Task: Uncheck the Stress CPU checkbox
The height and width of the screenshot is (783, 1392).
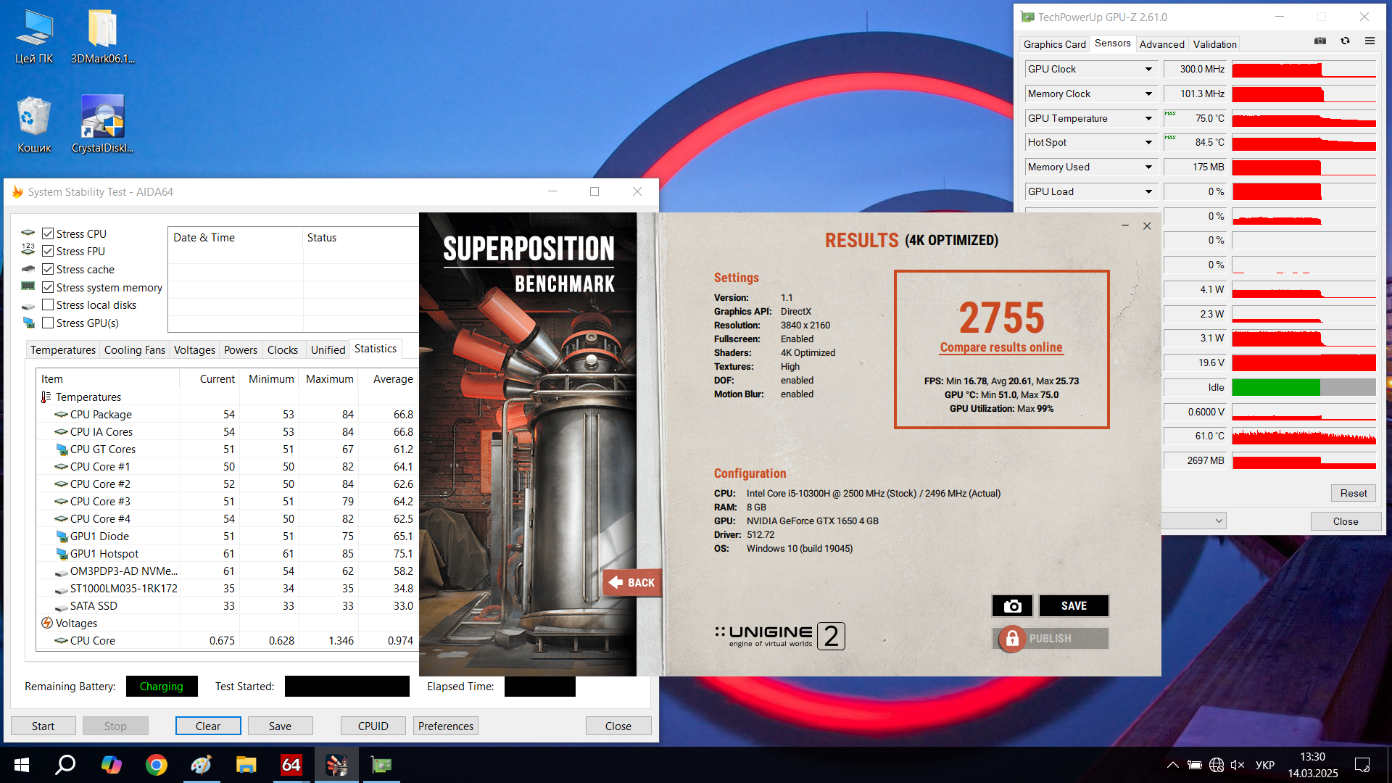Action: (48, 234)
